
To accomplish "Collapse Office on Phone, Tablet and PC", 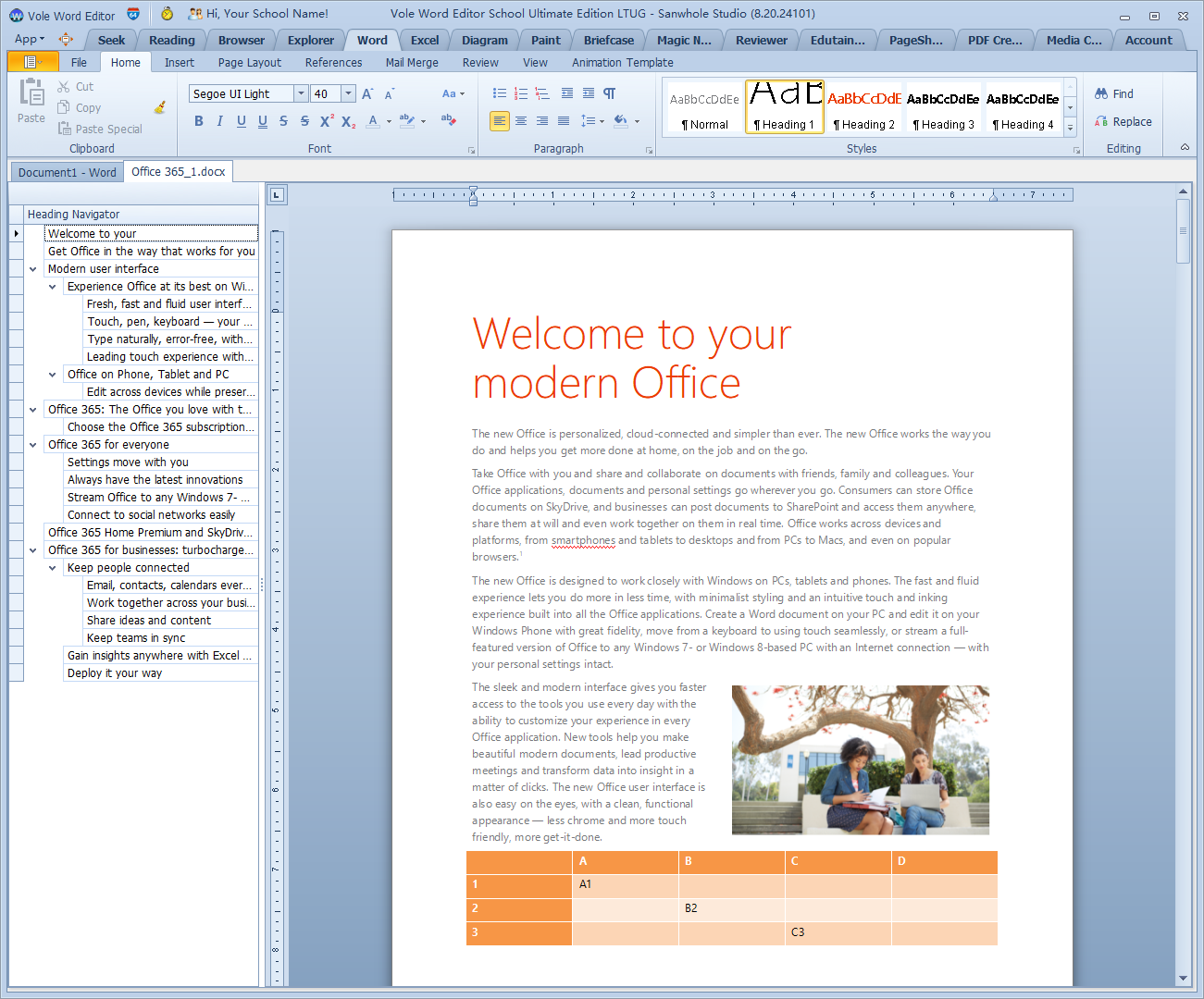I will click(53, 375).
